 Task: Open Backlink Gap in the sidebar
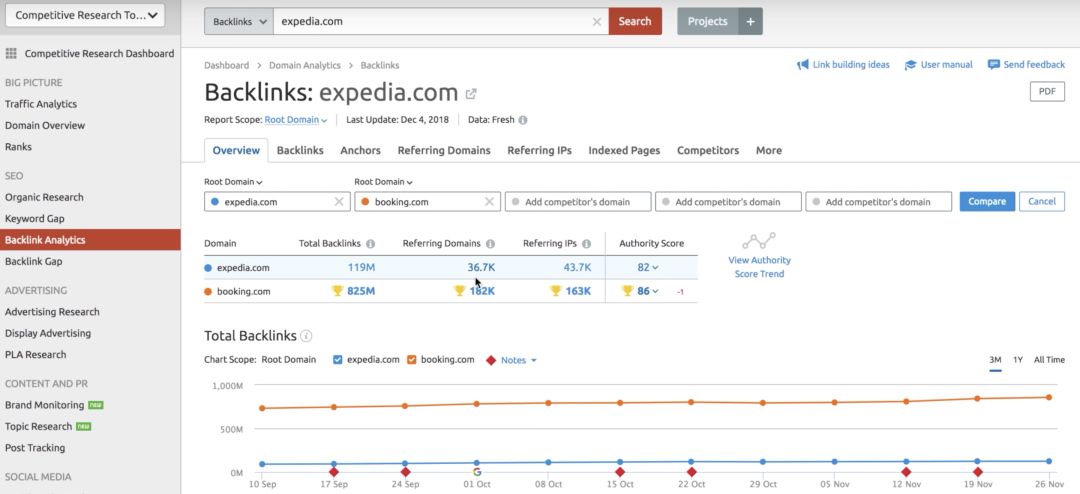pos(34,261)
